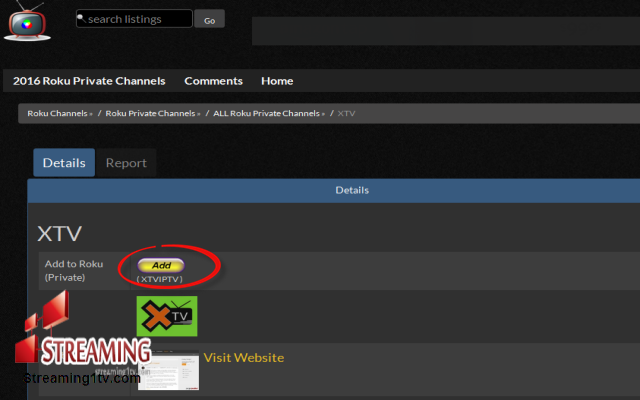
Task: Click the search listings input field
Action: 134,19
